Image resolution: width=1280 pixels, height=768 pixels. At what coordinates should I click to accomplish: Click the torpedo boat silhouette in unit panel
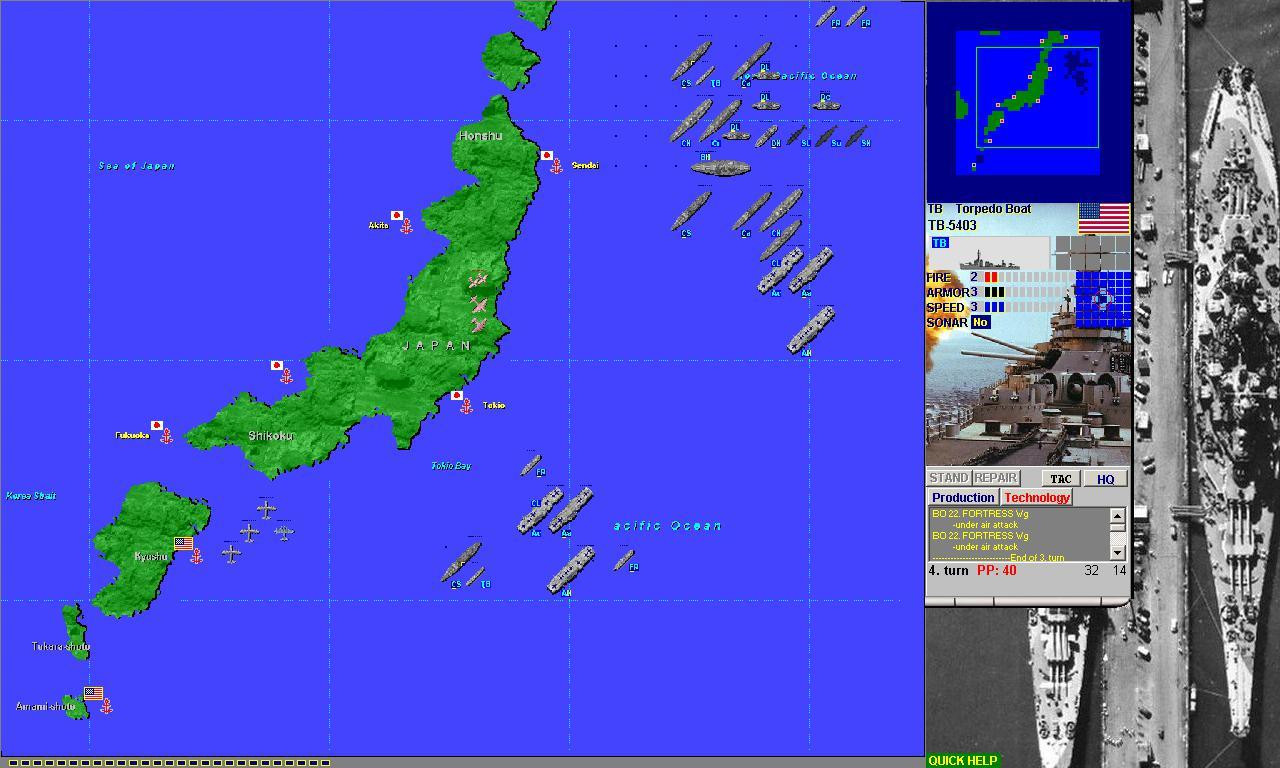coord(989,260)
